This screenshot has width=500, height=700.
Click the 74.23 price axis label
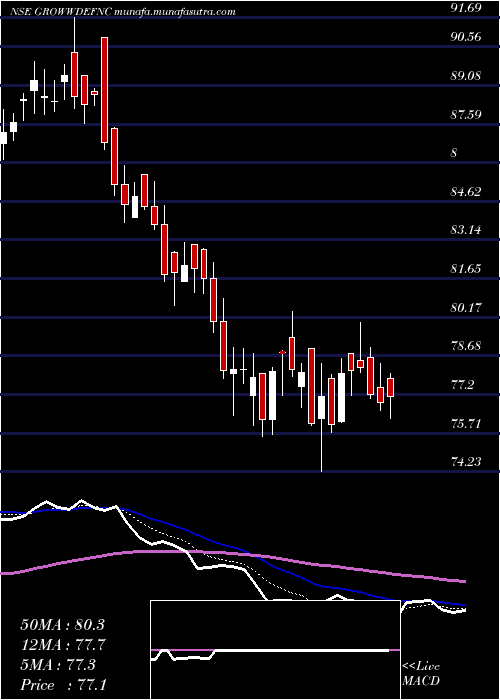(466, 462)
